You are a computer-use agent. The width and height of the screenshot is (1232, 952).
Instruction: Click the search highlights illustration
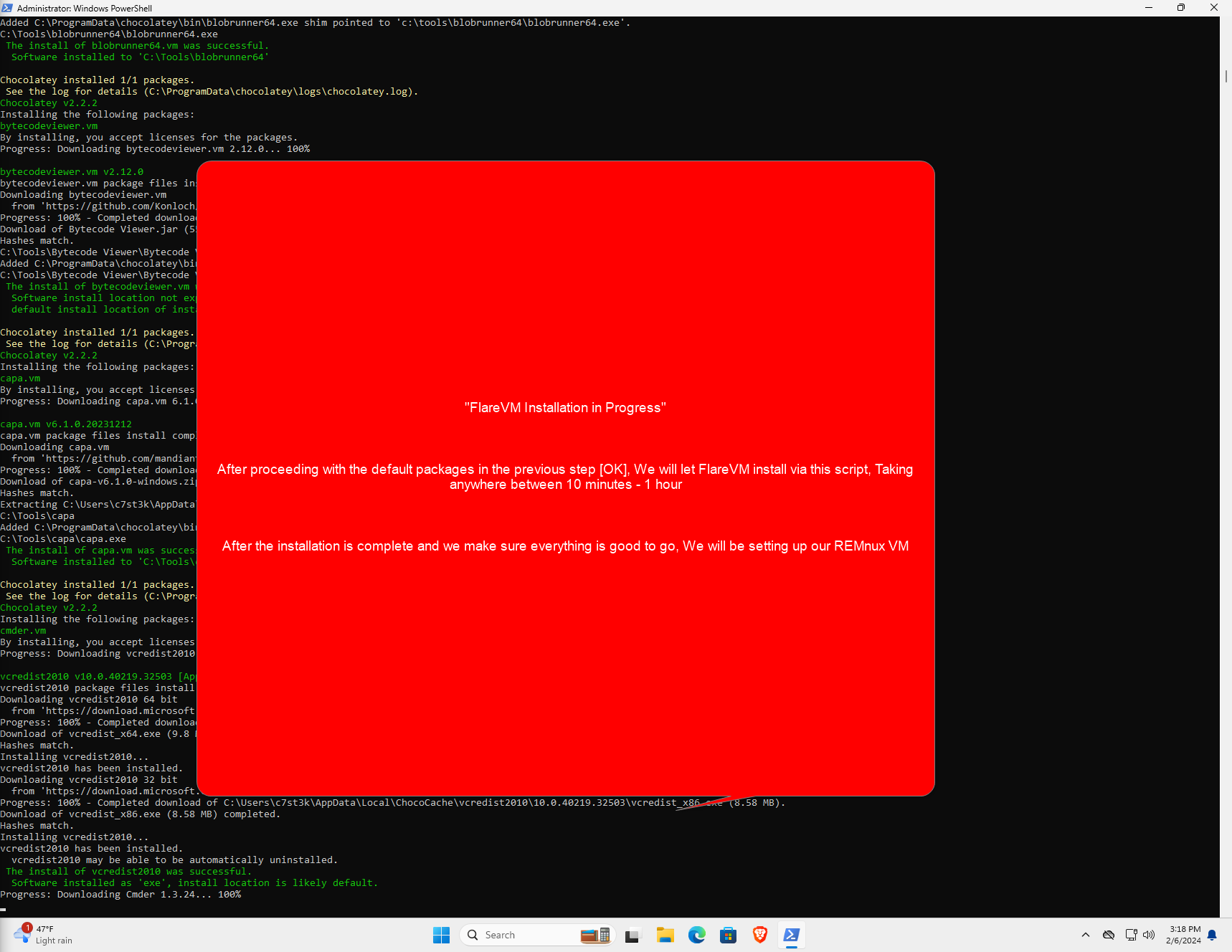pos(595,935)
